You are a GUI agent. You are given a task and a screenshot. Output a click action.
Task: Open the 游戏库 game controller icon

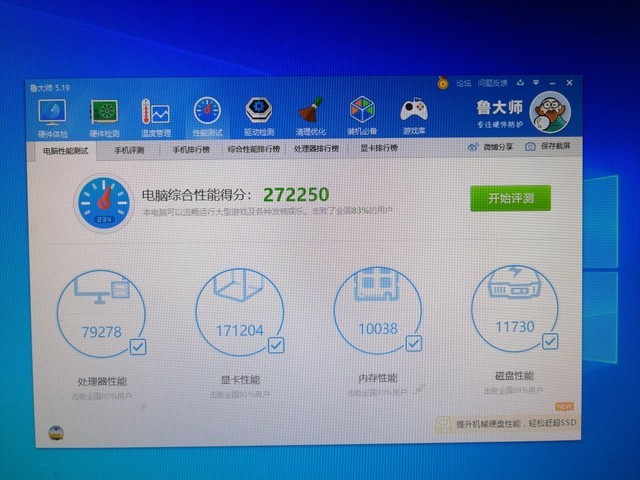[413, 115]
